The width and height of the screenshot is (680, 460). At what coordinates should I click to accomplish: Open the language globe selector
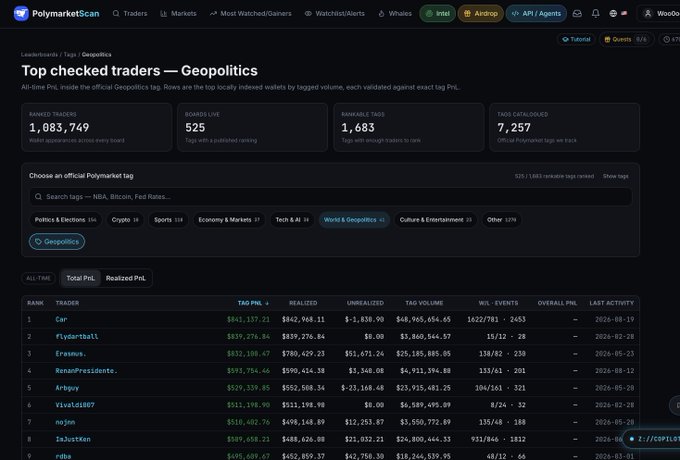tap(618, 13)
